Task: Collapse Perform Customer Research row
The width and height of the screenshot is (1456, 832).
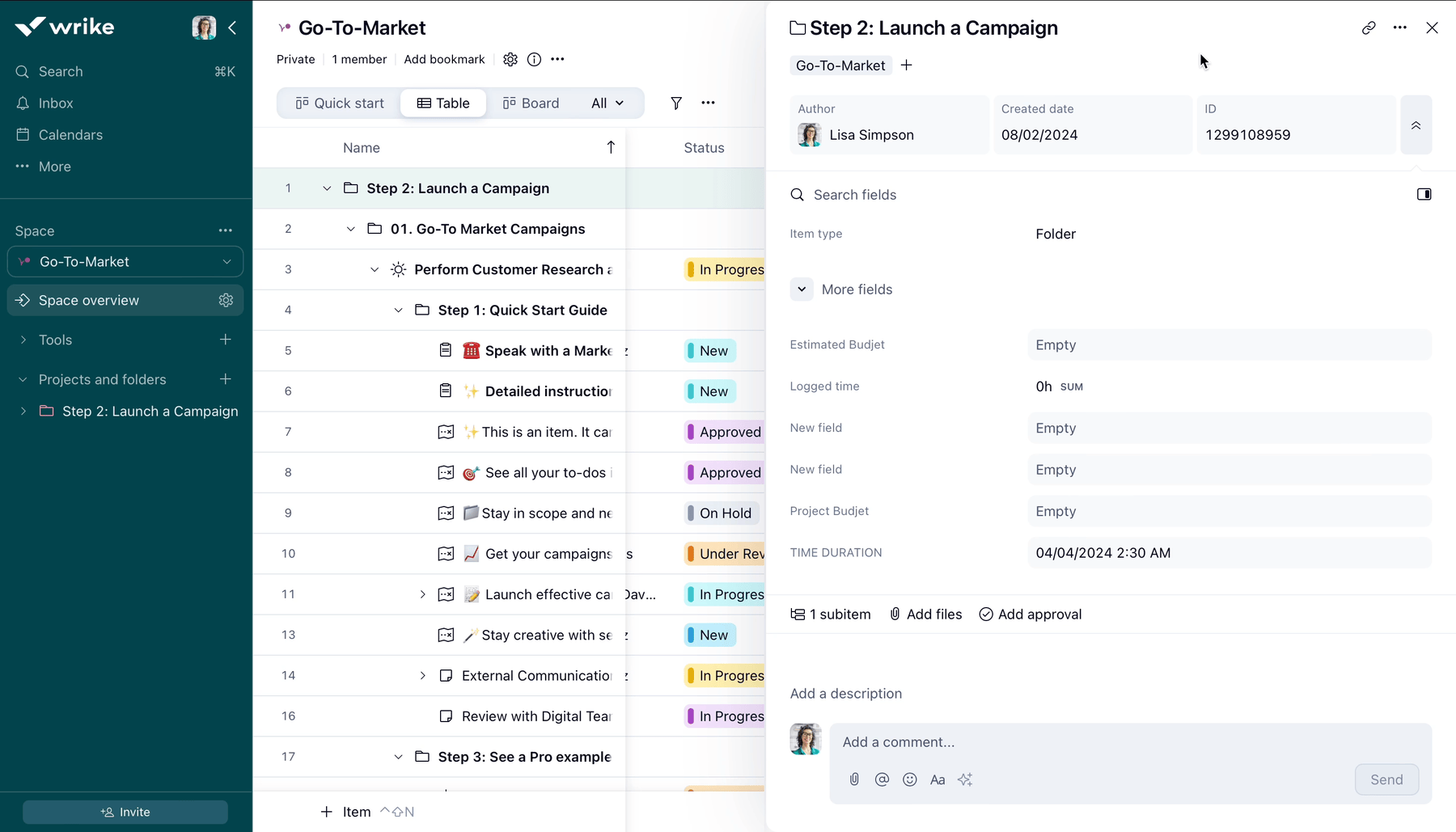Action: 375,269
